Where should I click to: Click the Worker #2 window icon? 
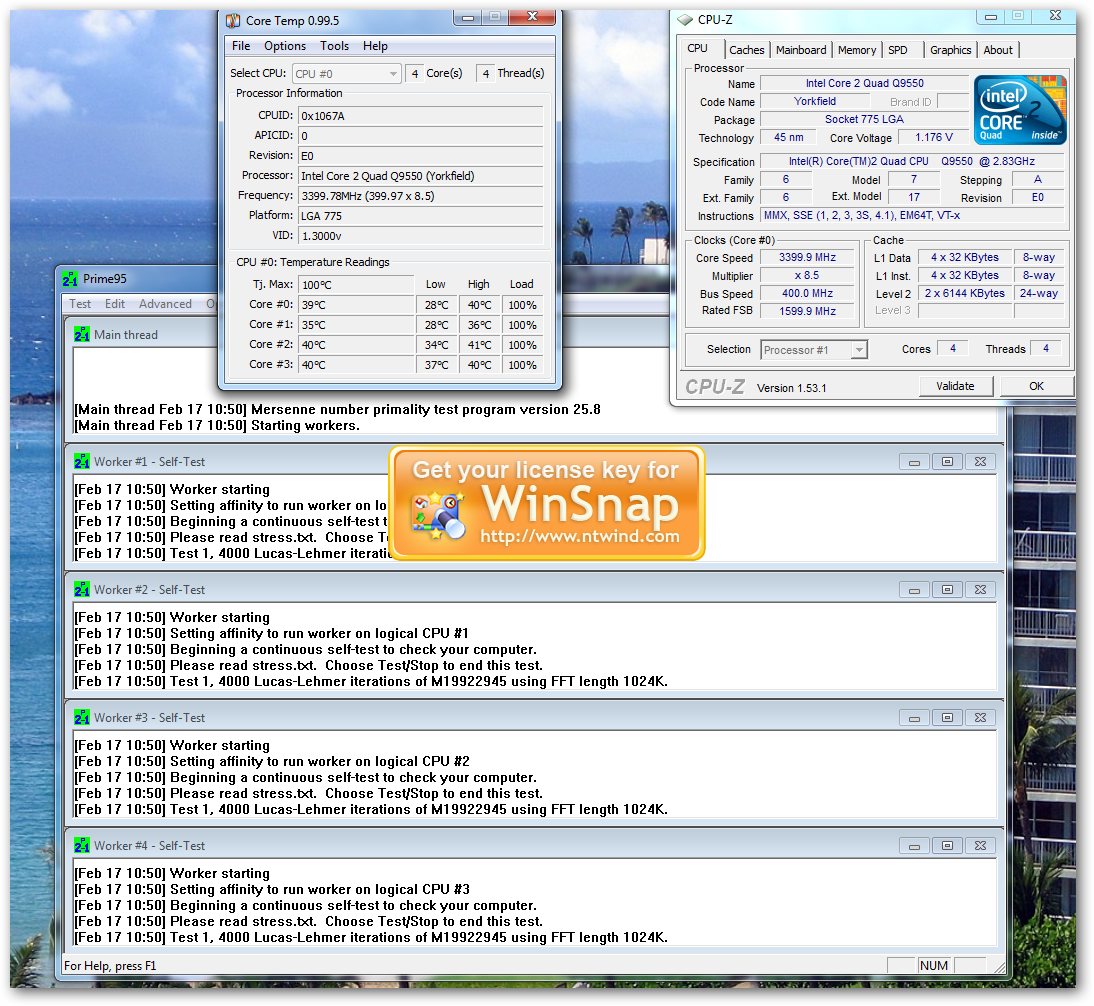tap(82, 590)
